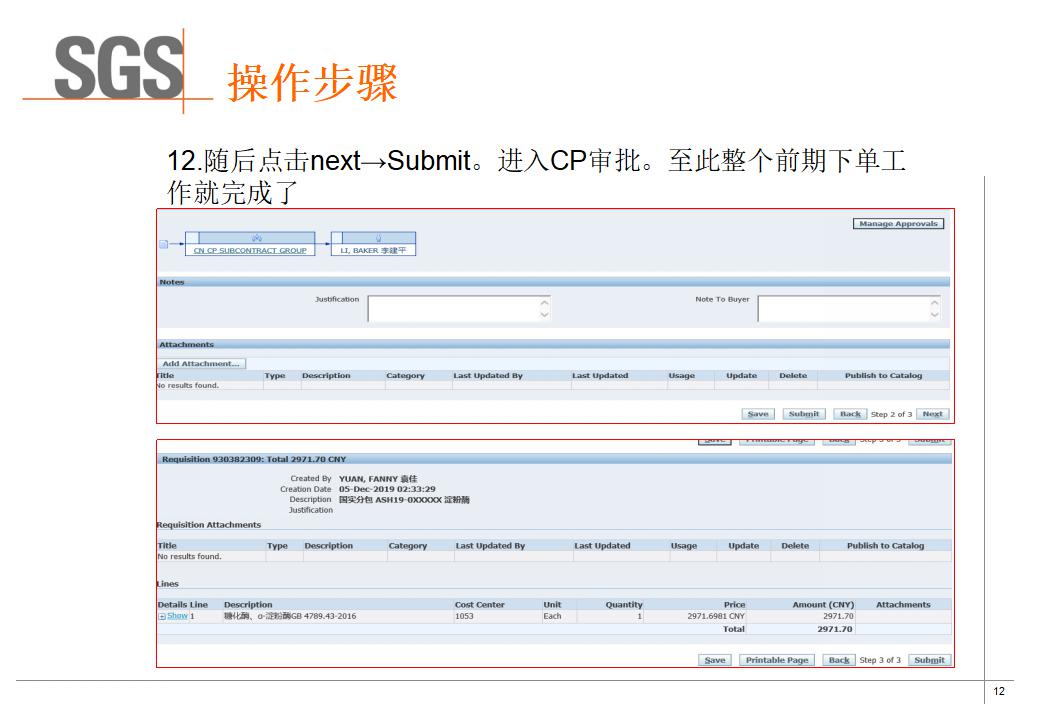Click the Show link for line 1
This screenshot has height=720, width=1040.
177,616
